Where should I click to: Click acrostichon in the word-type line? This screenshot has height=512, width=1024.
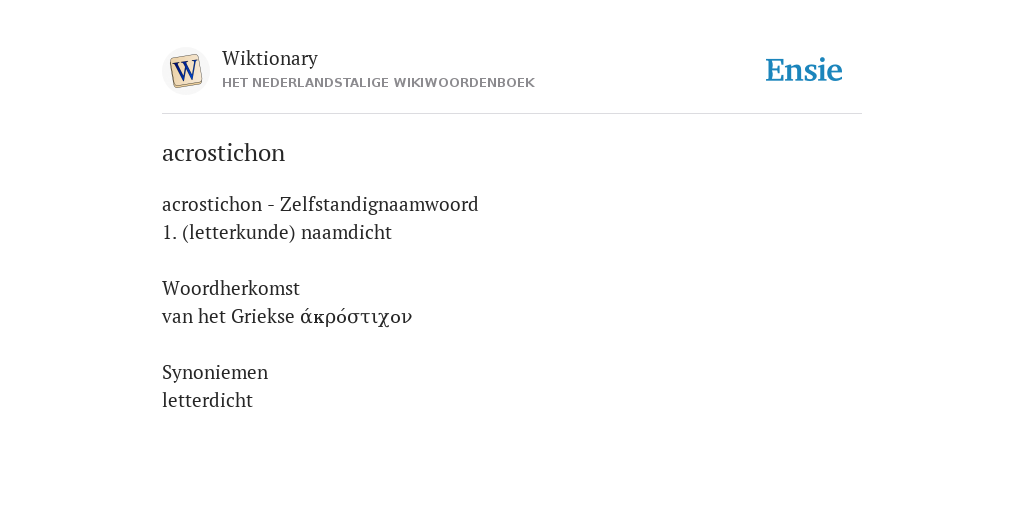[x=212, y=204]
